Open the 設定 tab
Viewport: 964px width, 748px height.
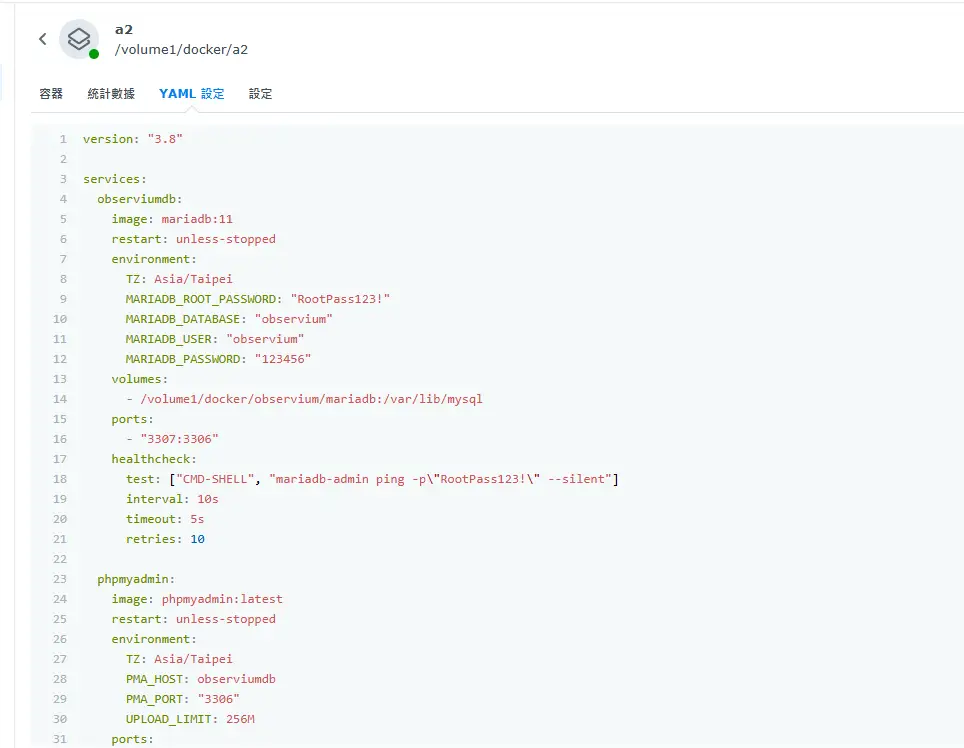tap(261, 93)
